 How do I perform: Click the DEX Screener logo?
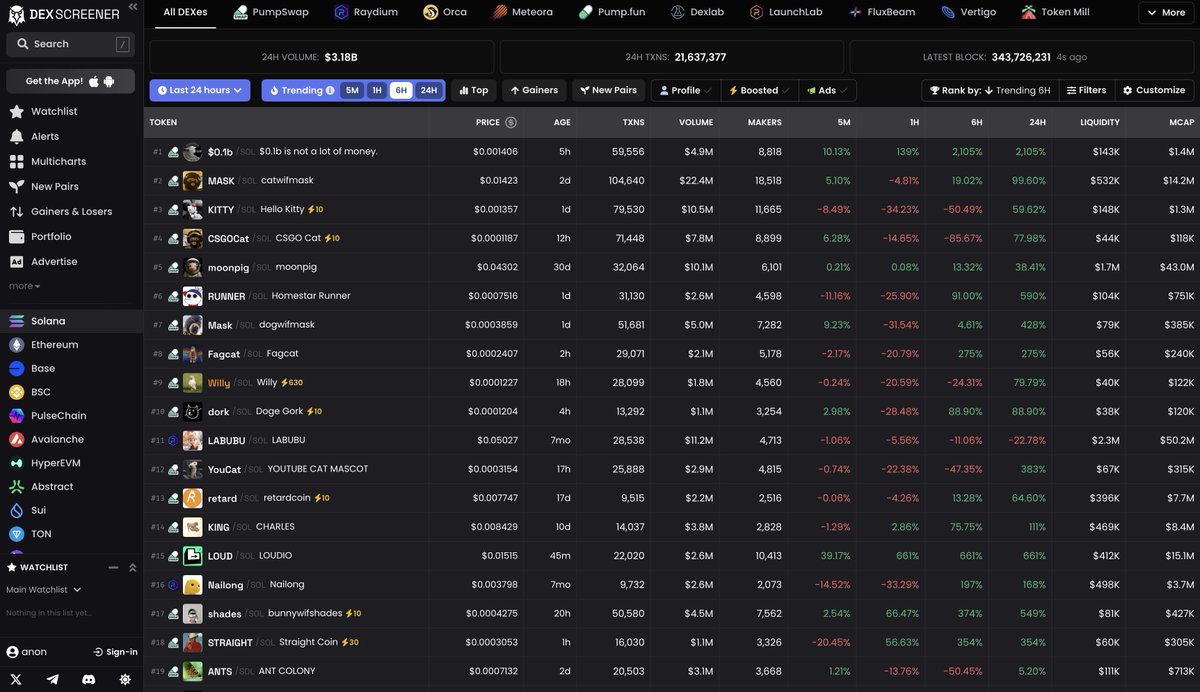[x=64, y=15]
